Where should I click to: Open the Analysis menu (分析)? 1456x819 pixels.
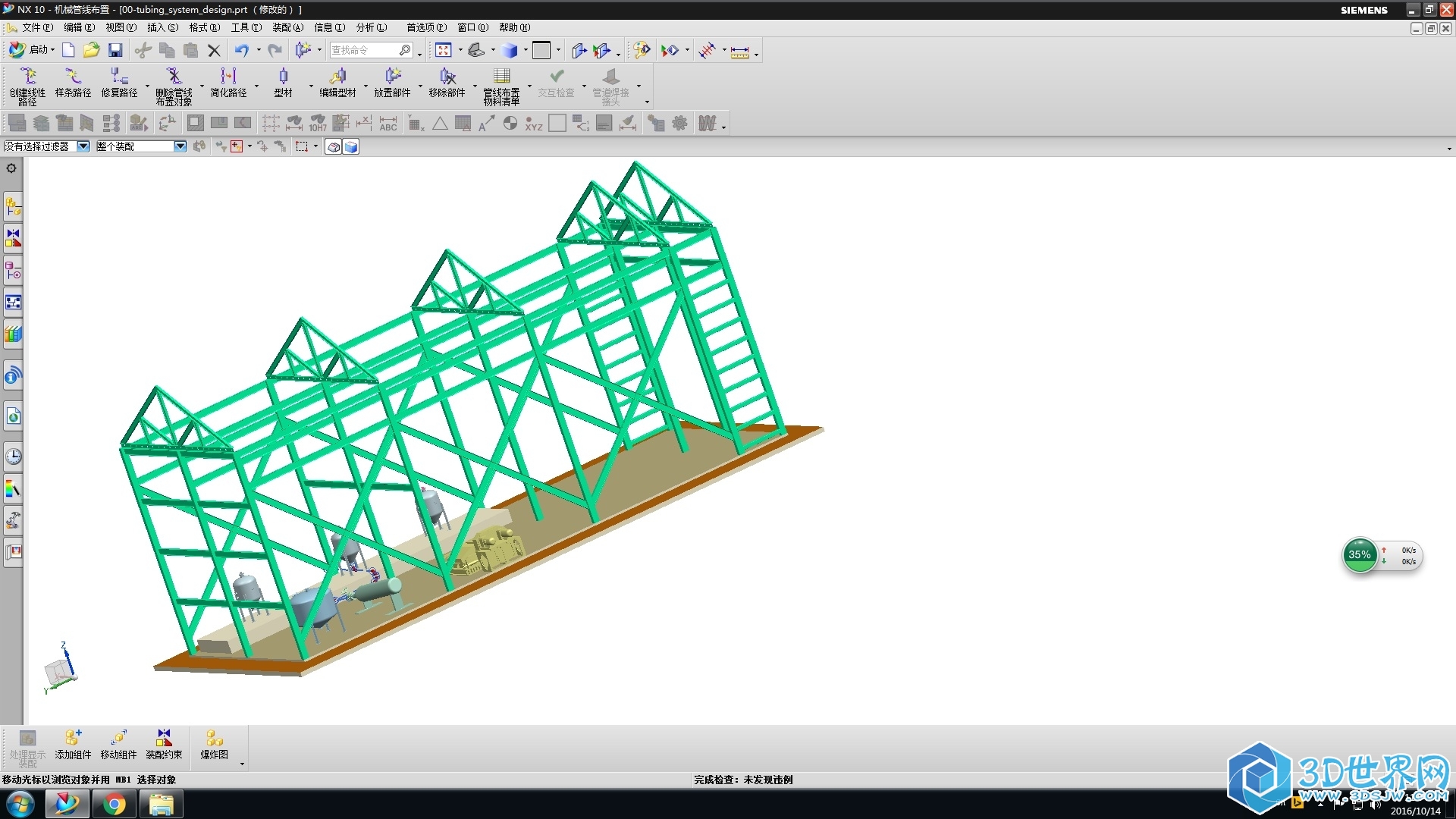pyautogui.click(x=371, y=27)
